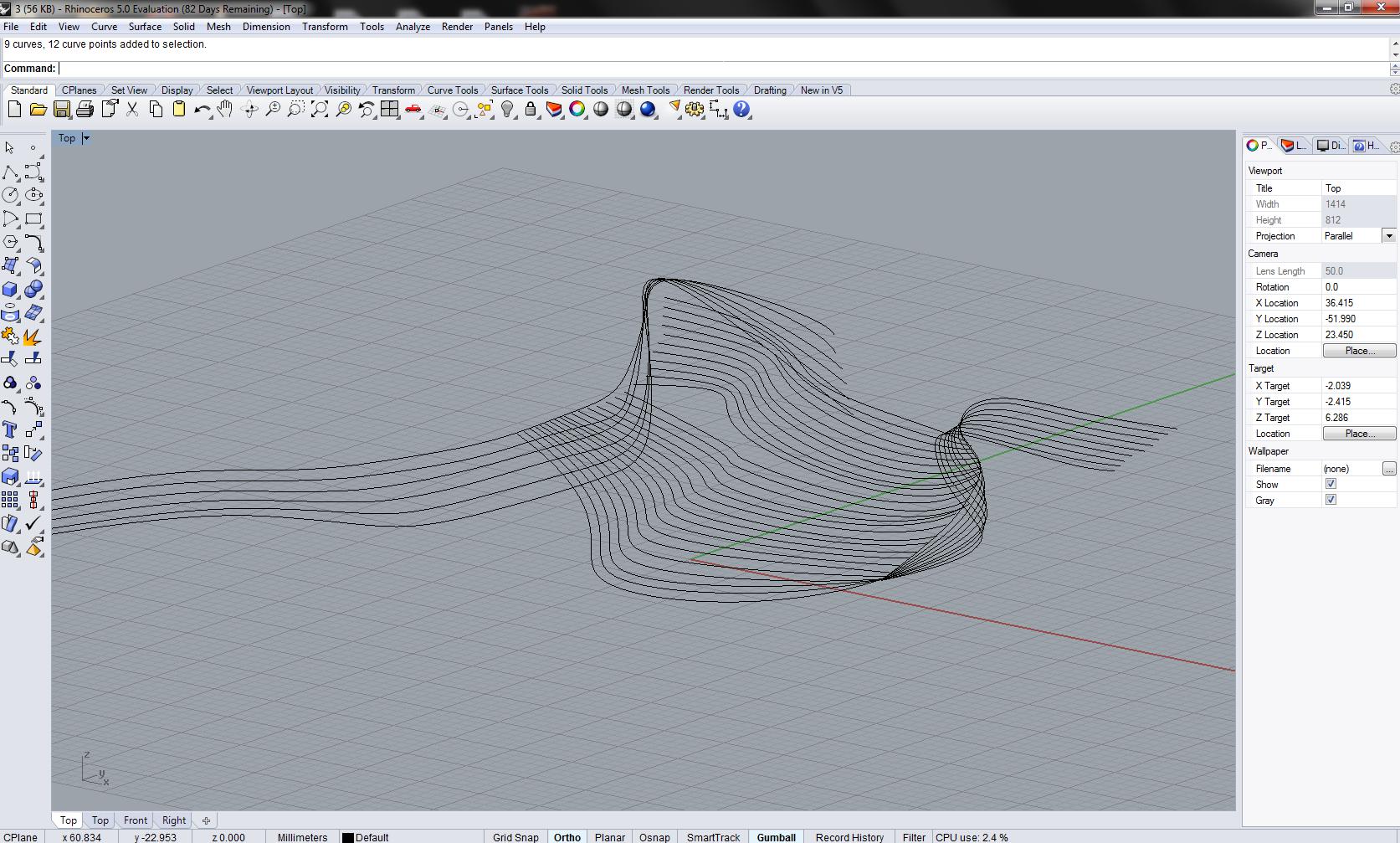The width and height of the screenshot is (1400, 843).
Task: Toggle SmartTrack in the status bar
Action: pos(713,837)
